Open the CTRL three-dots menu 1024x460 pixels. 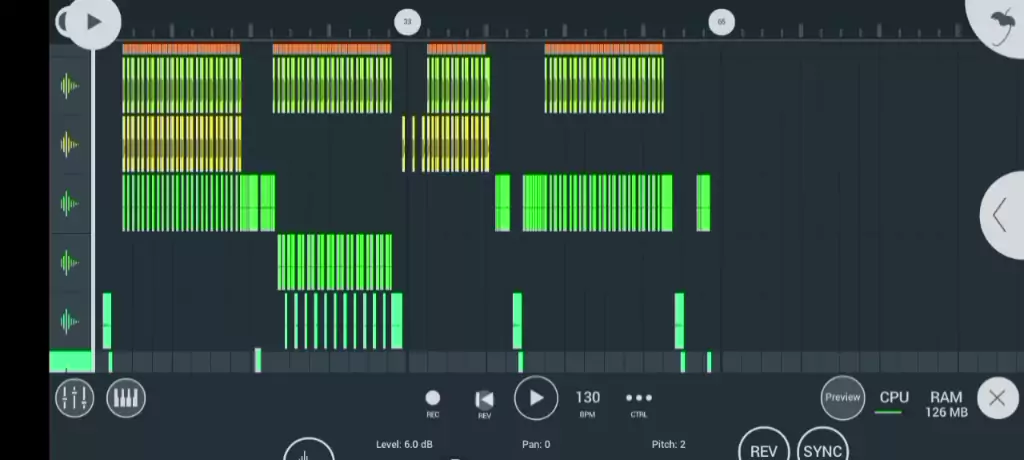[x=638, y=398]
